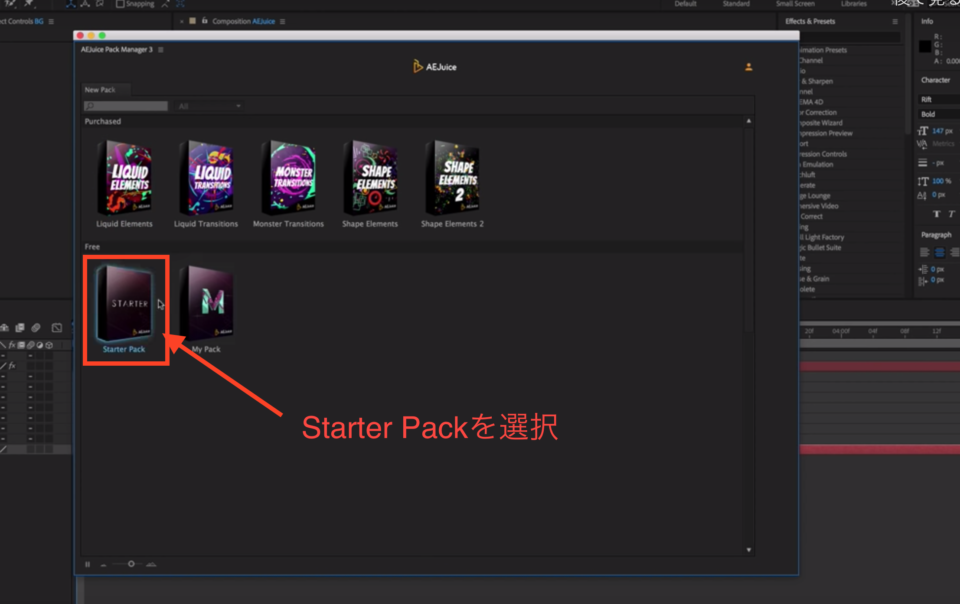This screenshot has height=604, width=960.
Task: Open the Liquid Elements pack
Action: 124,178
